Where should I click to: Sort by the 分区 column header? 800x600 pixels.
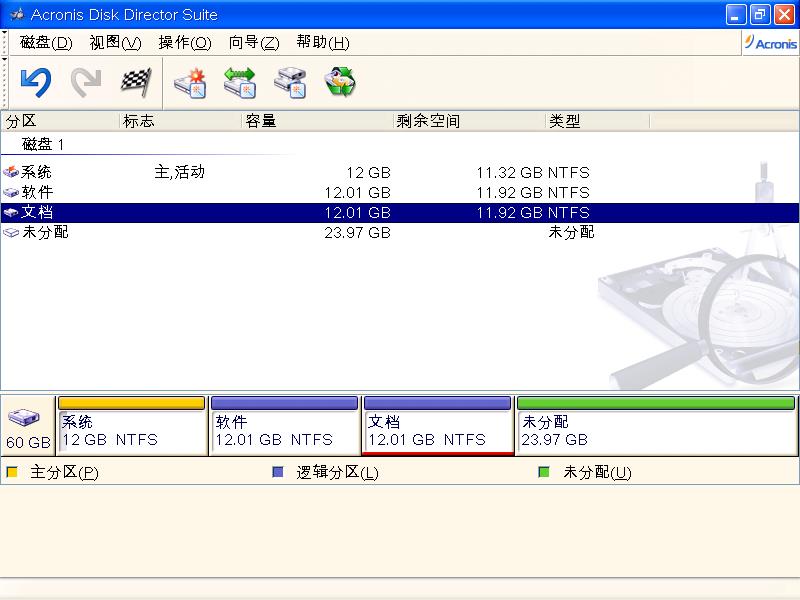click(x=60, y=121)
